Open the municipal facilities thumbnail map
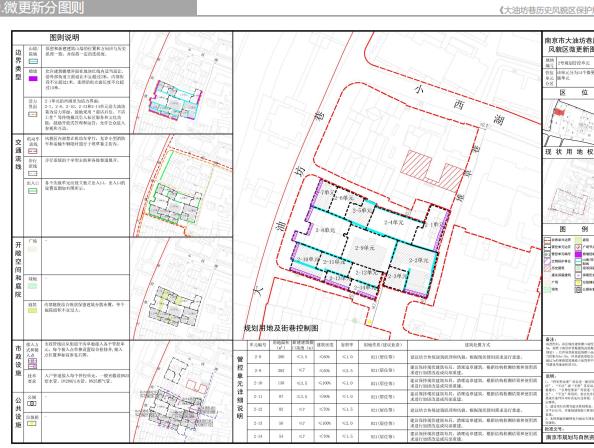This screenshot has height=448, width=594. tap(181, 392)
